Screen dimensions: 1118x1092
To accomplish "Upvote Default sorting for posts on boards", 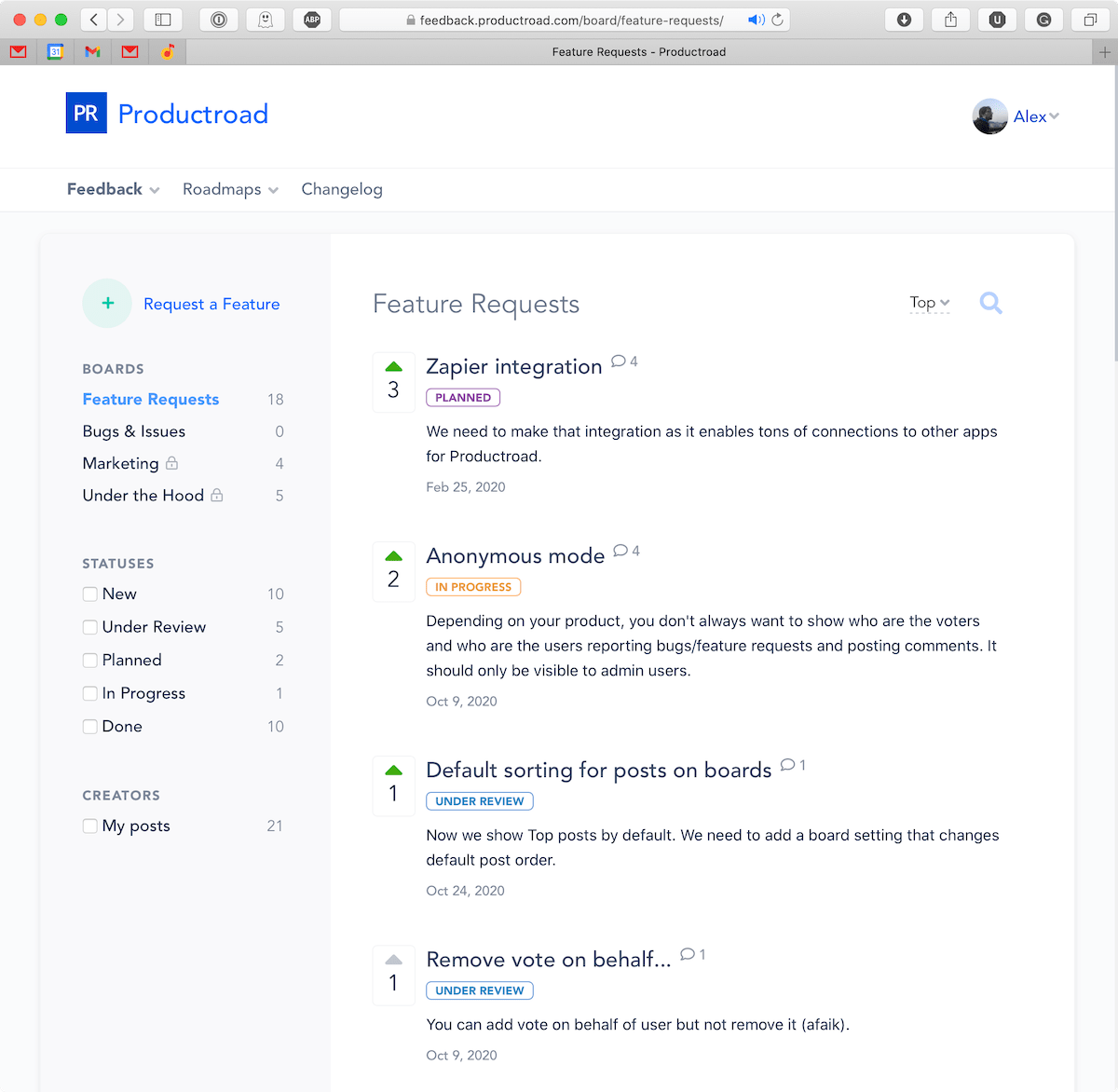I will 393,771.
